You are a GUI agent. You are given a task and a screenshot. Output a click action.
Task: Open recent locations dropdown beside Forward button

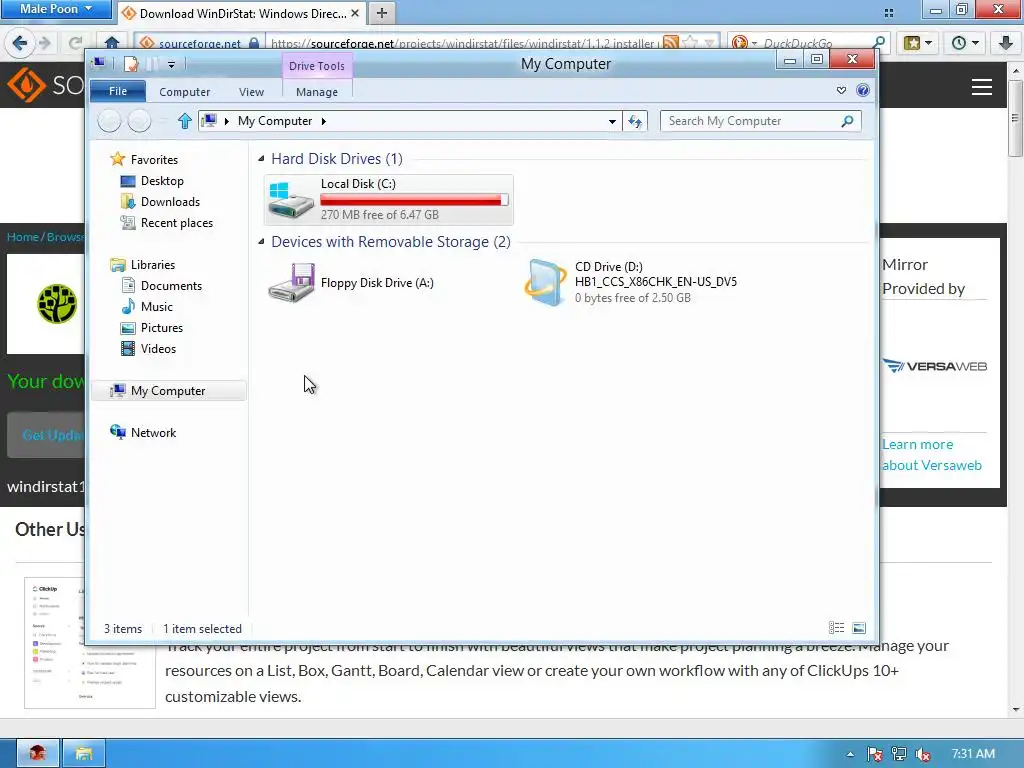click(163, 121)
